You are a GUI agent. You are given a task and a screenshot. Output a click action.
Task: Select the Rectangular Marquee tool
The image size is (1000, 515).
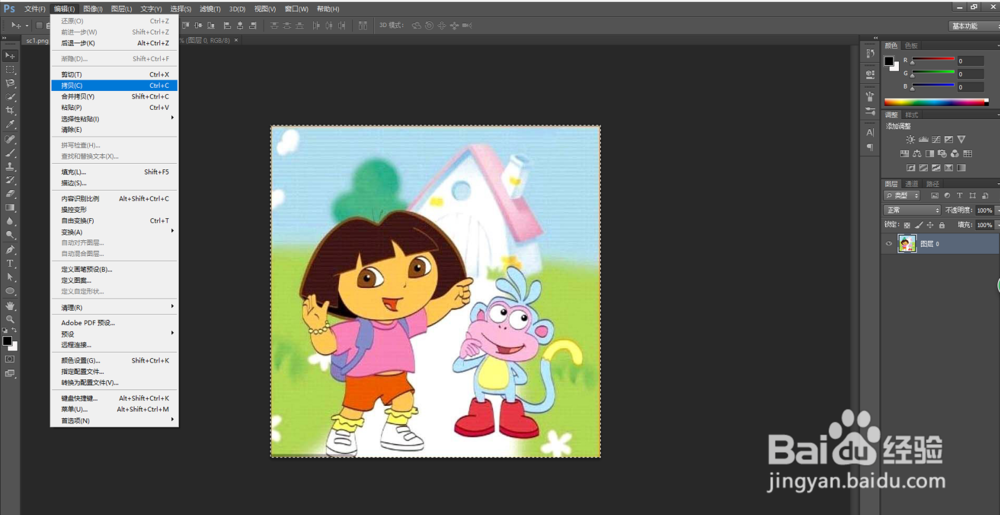[10, 69]
